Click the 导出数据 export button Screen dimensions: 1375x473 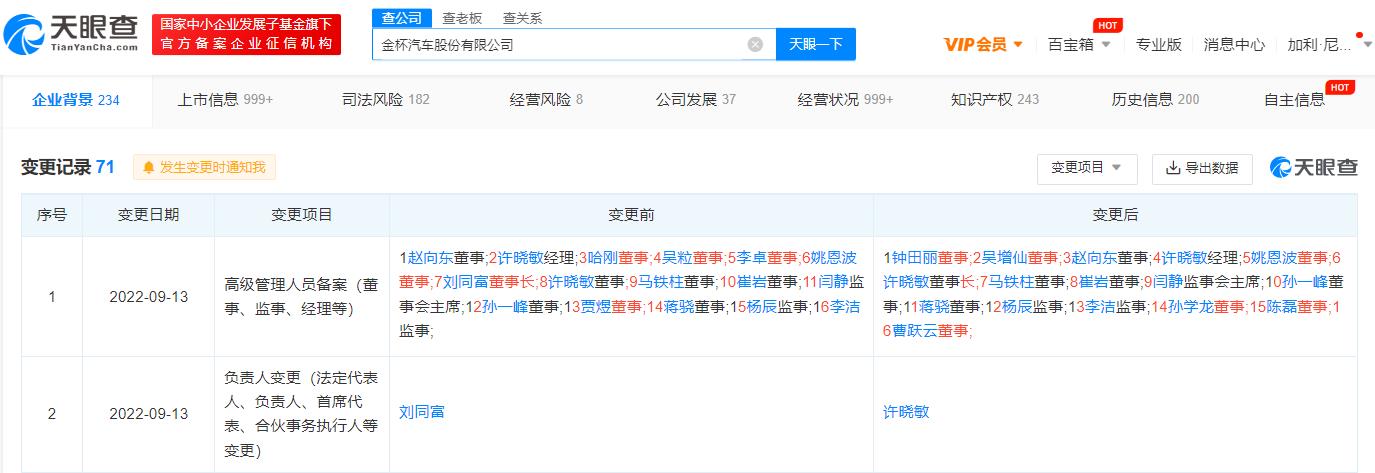pos(1202,168)
